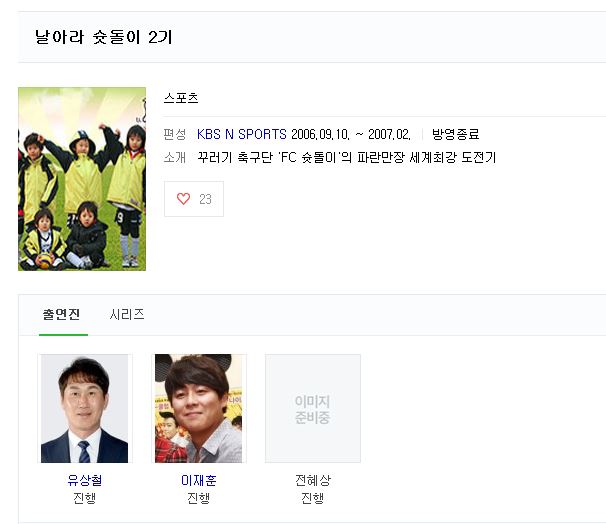Click the broadcast dates 2006.09.10. ~ 2007.02.
606x524 pixels.
351,134
